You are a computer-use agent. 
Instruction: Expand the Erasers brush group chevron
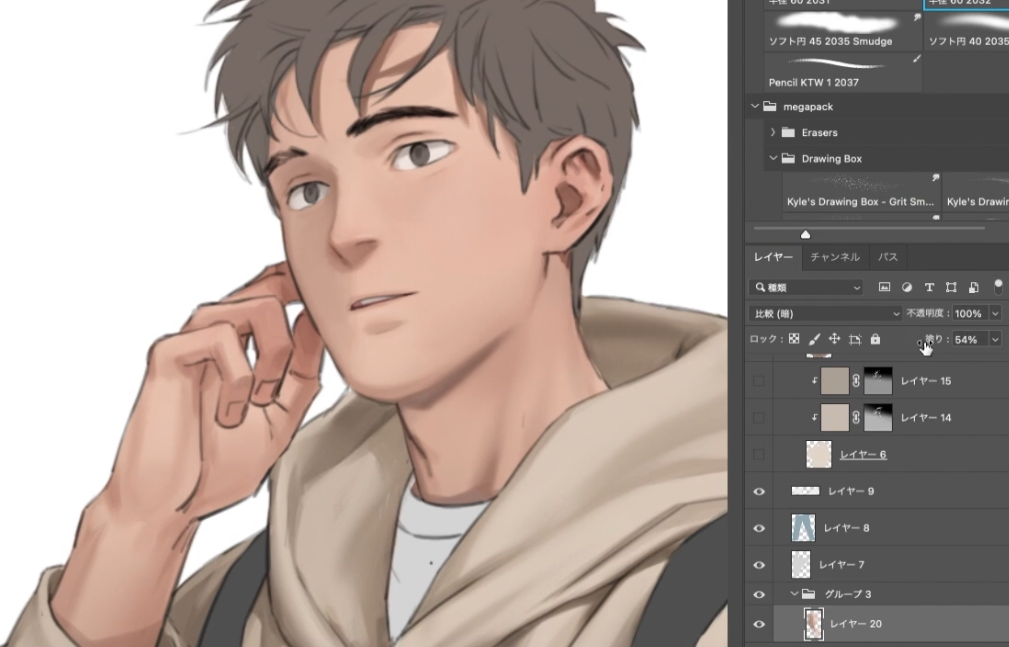tap(773, 132)
